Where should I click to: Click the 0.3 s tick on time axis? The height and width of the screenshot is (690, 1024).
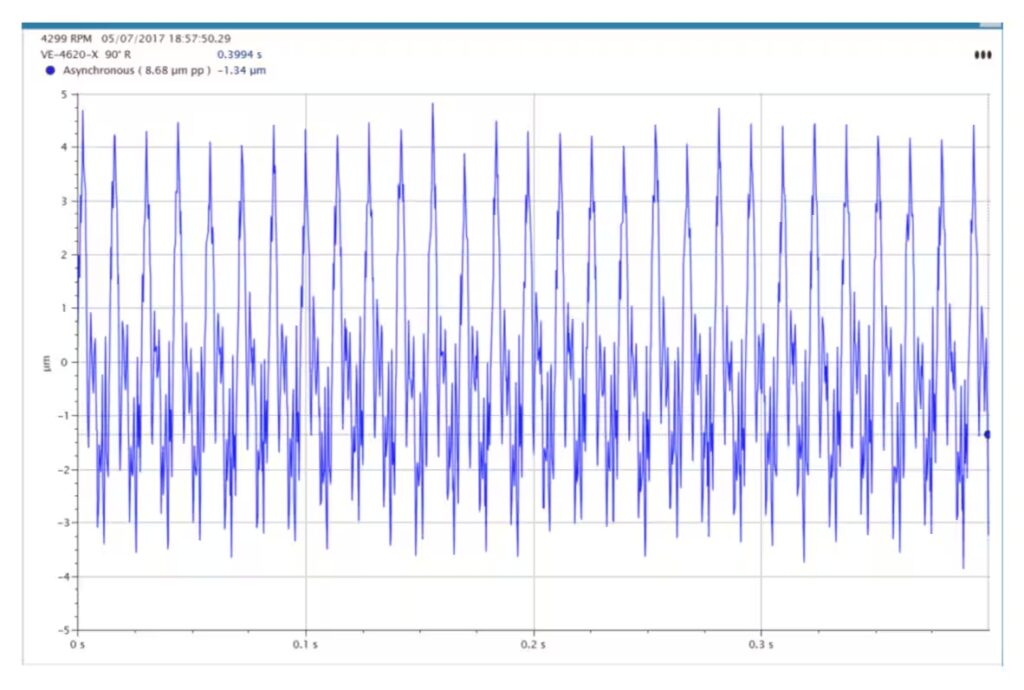coord(761,644)
